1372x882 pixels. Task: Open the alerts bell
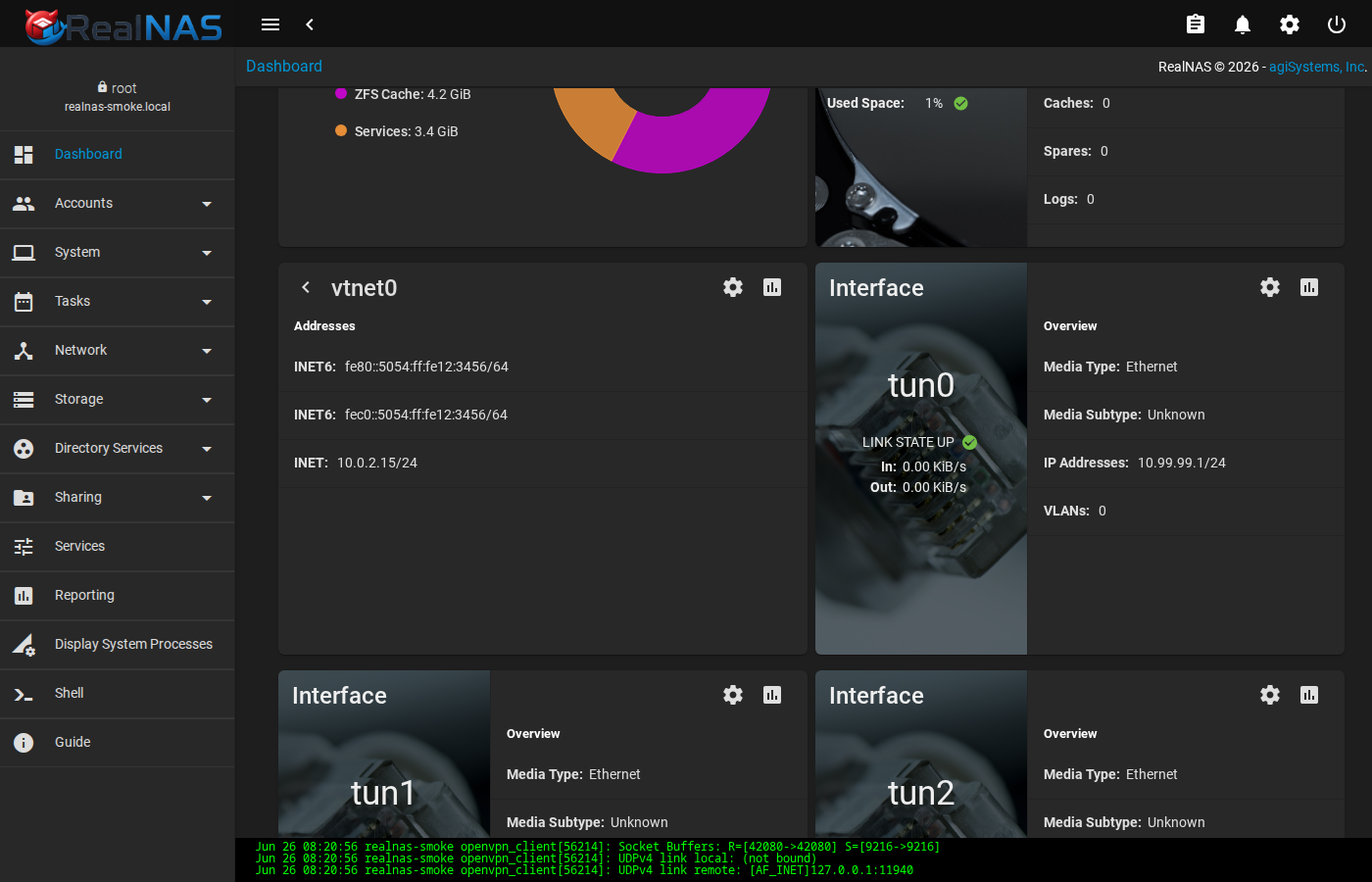point(1243,24)
